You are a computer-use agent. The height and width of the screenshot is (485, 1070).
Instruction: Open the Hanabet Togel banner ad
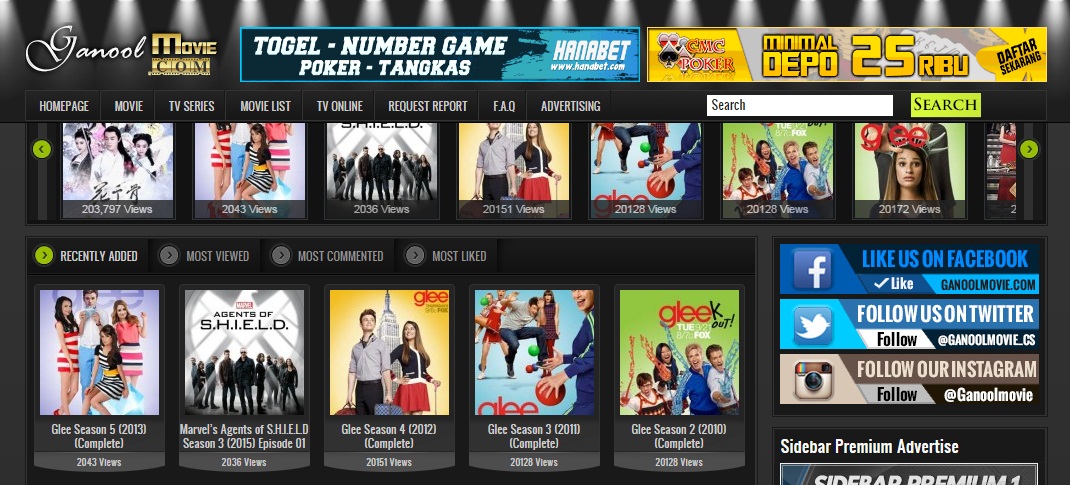[440, 55]
